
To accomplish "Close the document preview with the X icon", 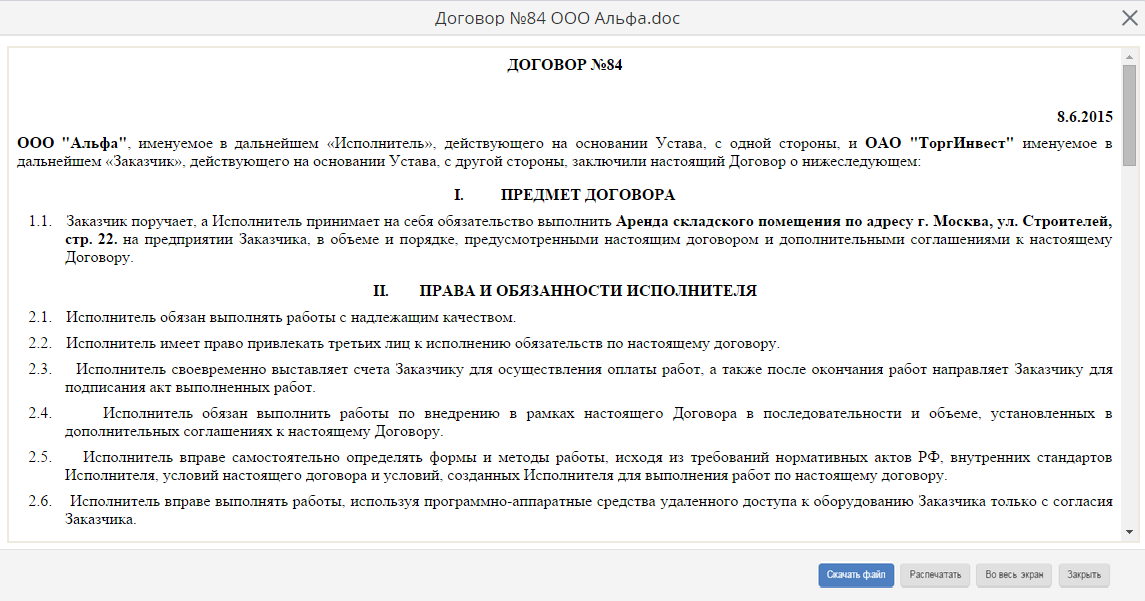I will [x=1129, y=17].
